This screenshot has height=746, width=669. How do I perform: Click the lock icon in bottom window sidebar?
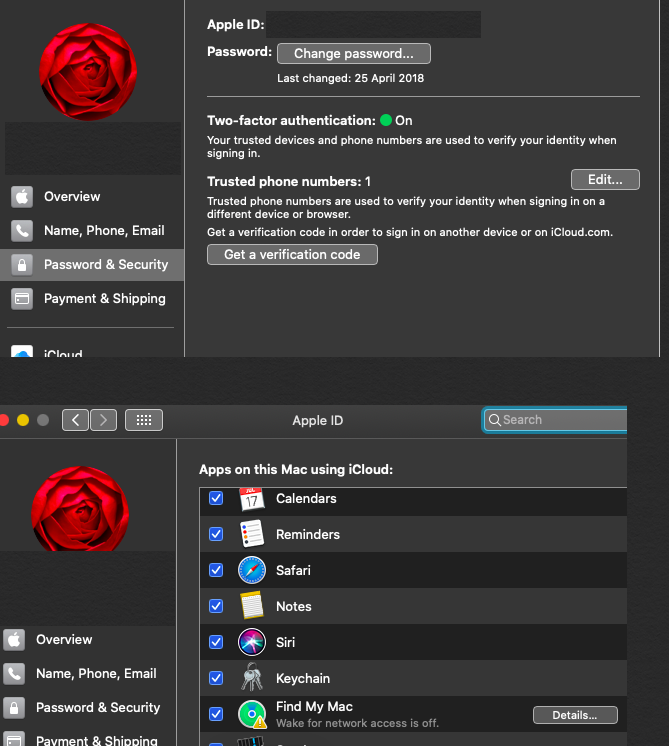(x=14, y=708)
